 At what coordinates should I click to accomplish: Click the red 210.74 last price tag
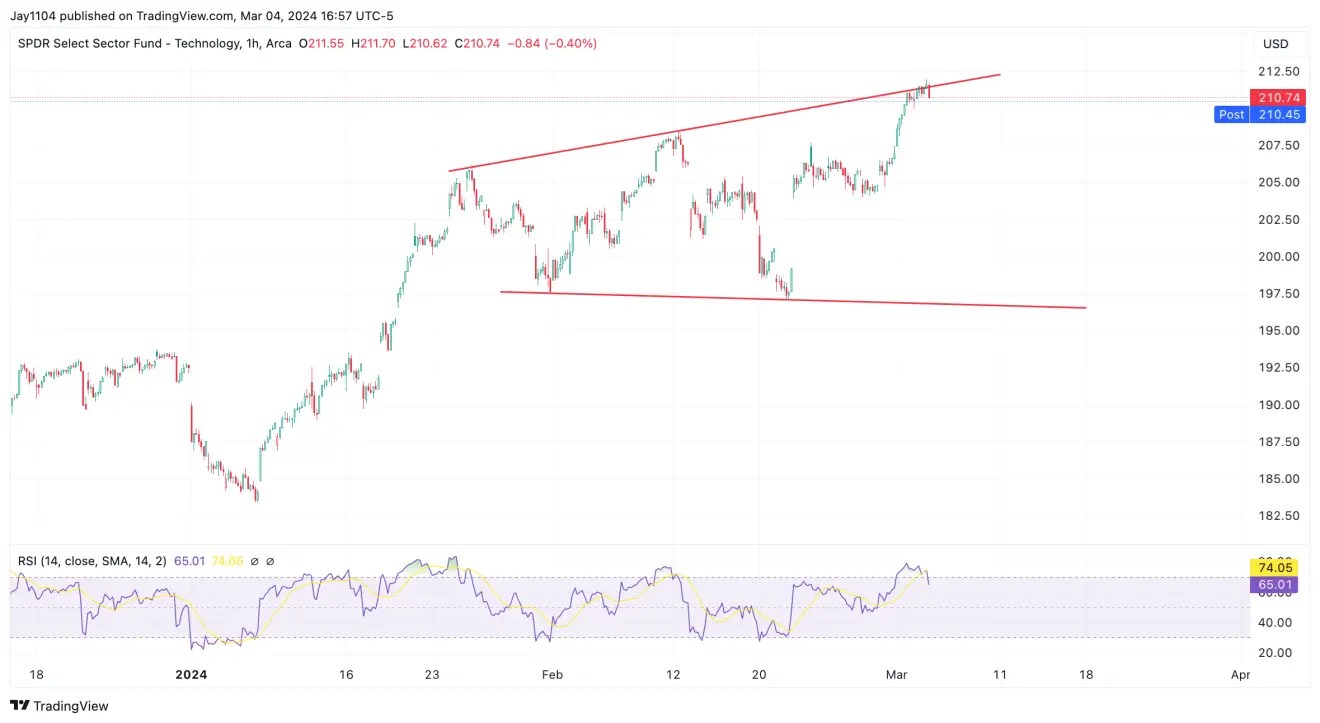[x=1278, y=97]
